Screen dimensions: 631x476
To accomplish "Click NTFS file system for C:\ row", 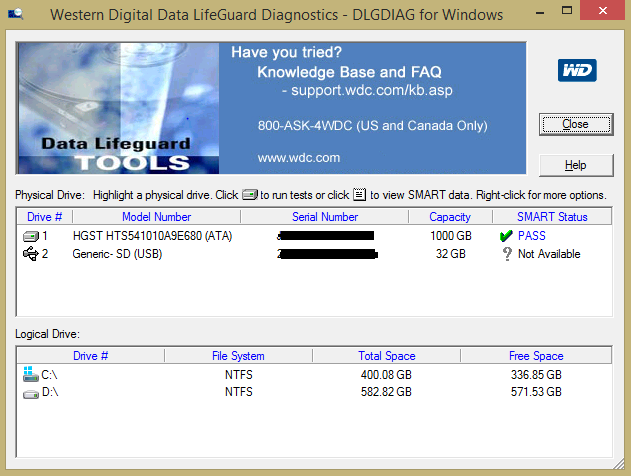I will click(x=239, y=375).
